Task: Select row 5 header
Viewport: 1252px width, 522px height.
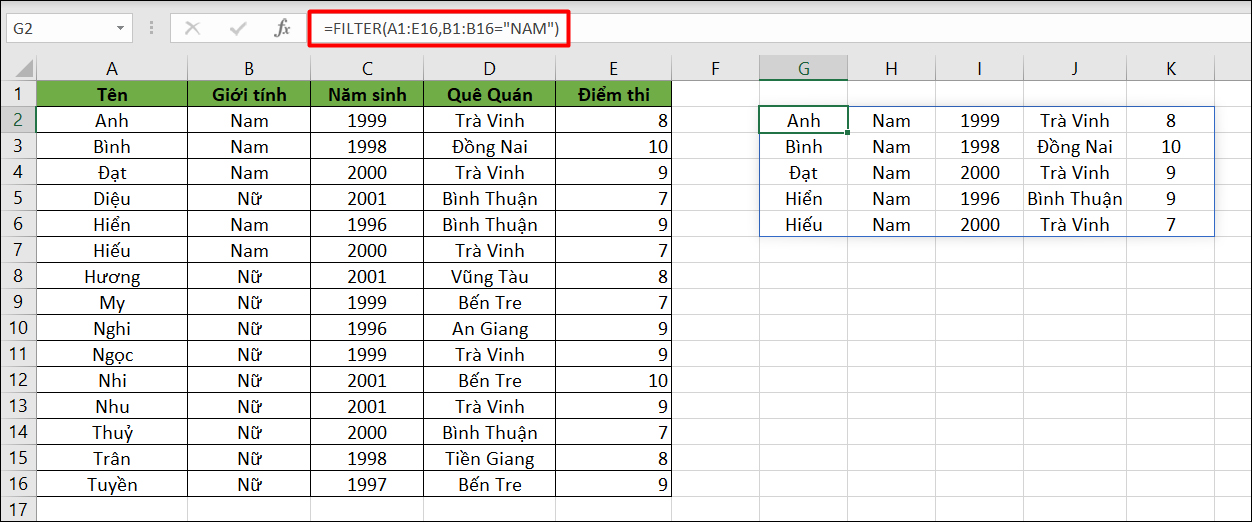Action: (x=19, y=198)
